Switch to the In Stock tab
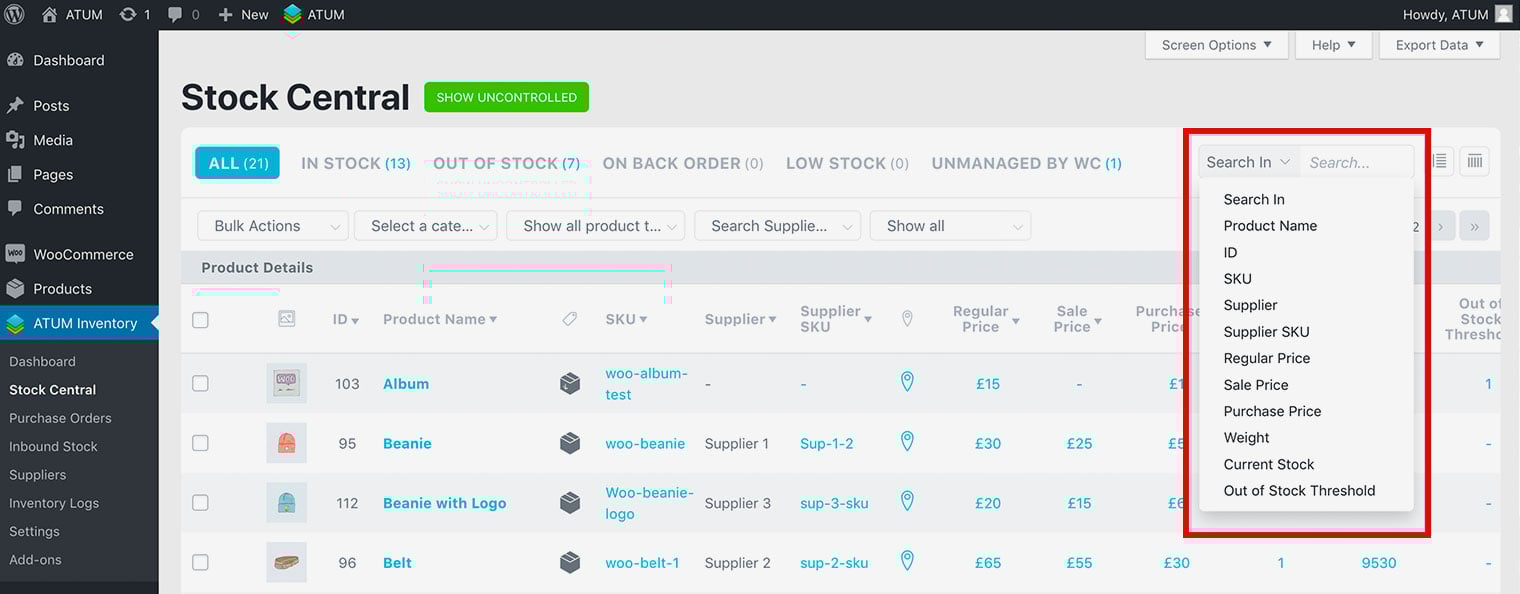The image size is (1520, 594). point(355,163)
